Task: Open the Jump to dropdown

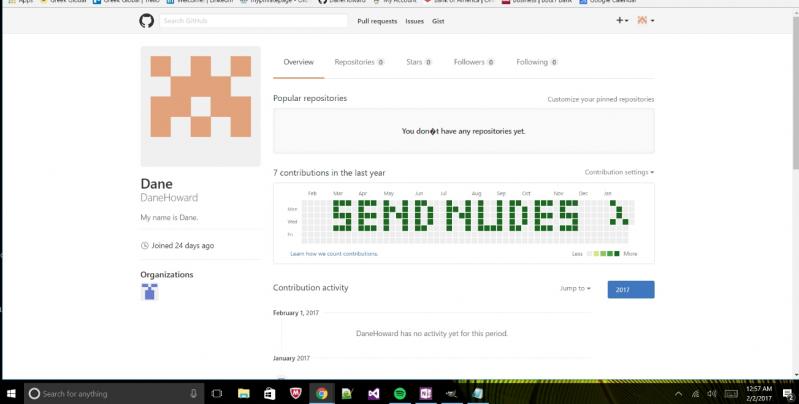Action: (575, 288)
